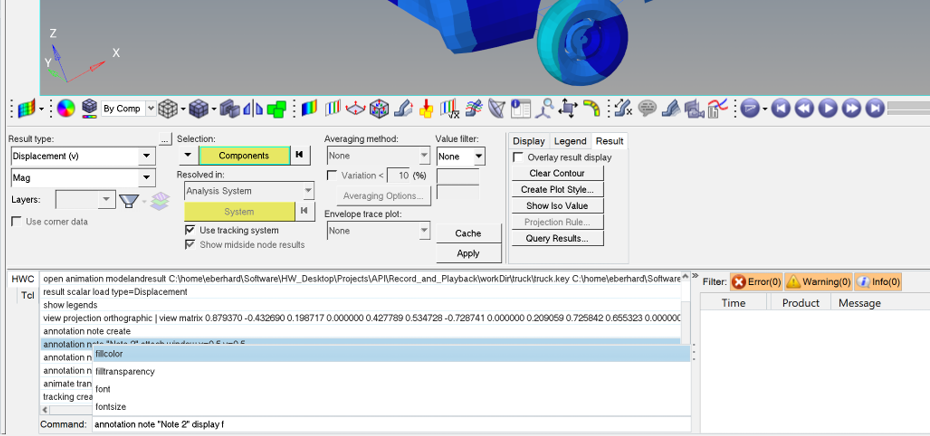This screenshot has height=436, width=930.
Task: Click the streamlines icon
Action: [x=473, y=108]
